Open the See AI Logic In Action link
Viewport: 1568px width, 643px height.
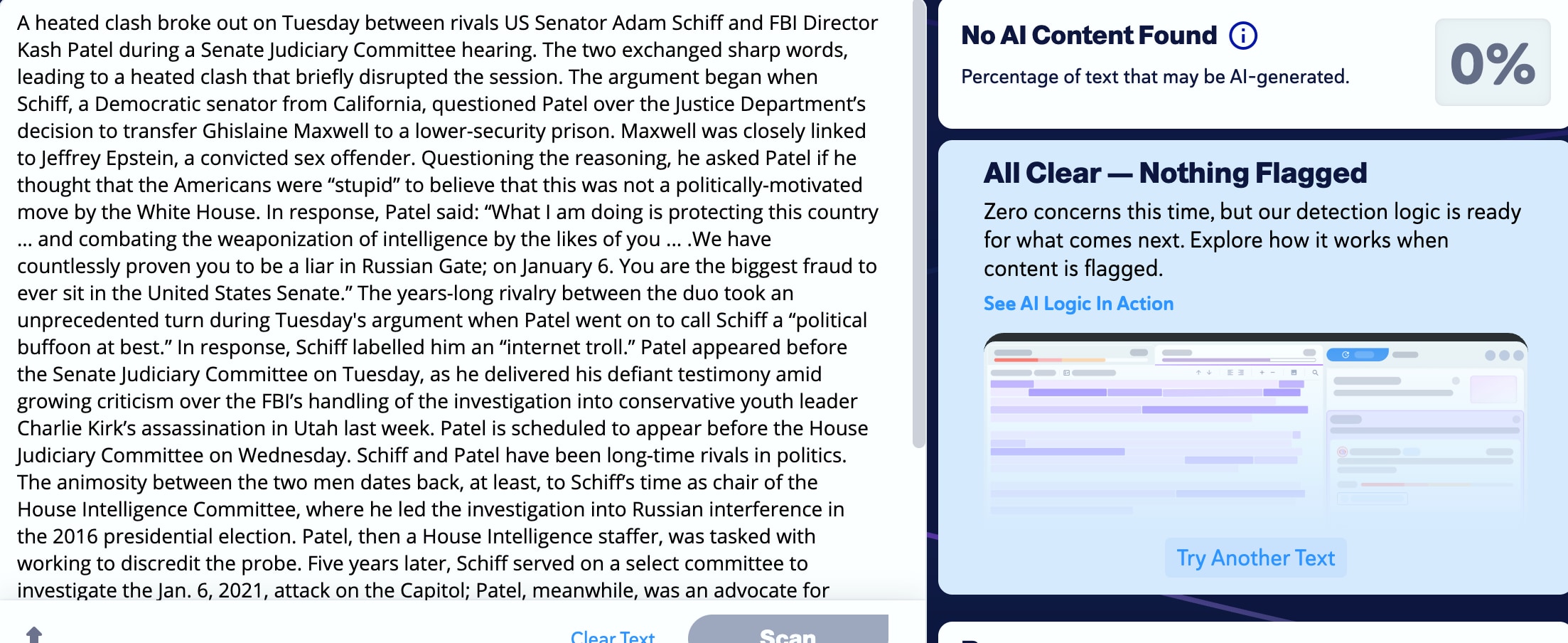tap(1078, 304)
